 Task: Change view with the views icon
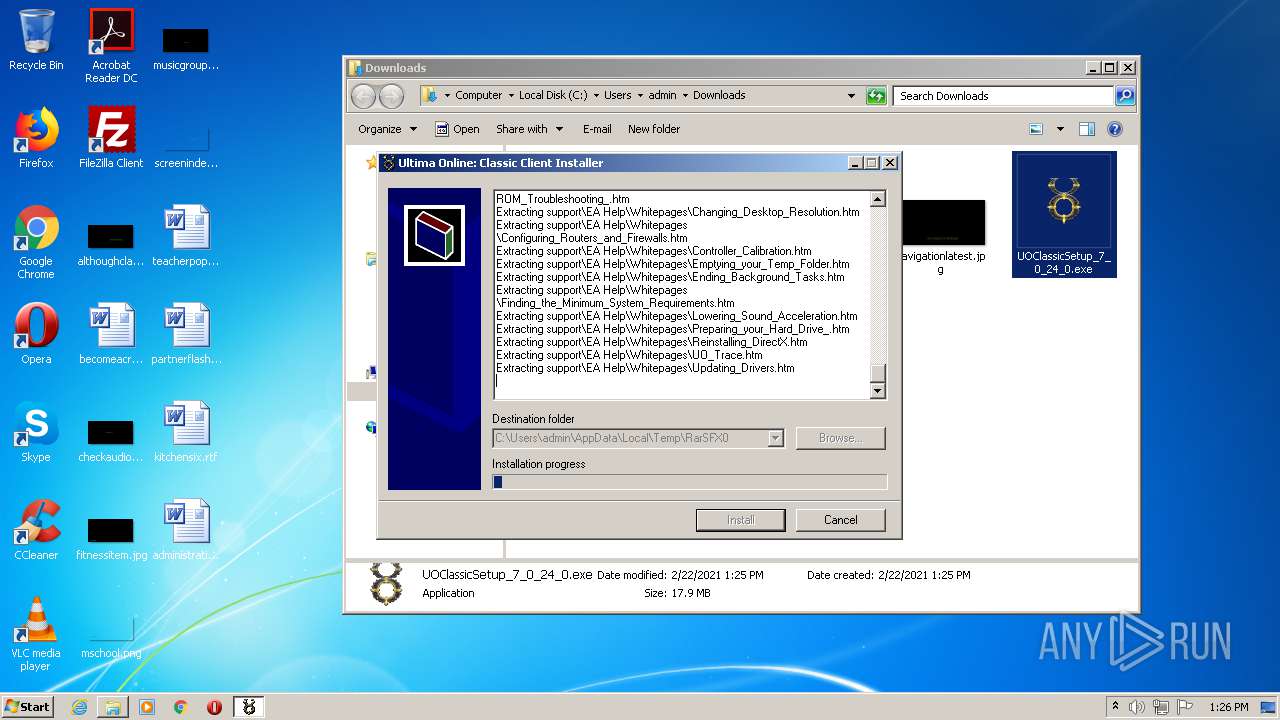(x=1036, y=129)
